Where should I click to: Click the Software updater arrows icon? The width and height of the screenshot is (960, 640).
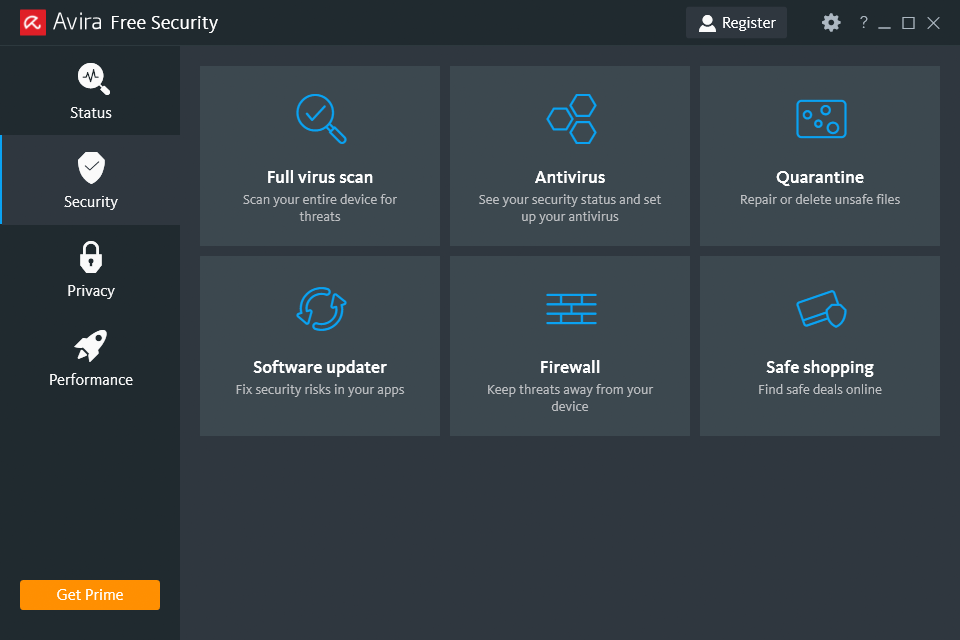[321, 309]
